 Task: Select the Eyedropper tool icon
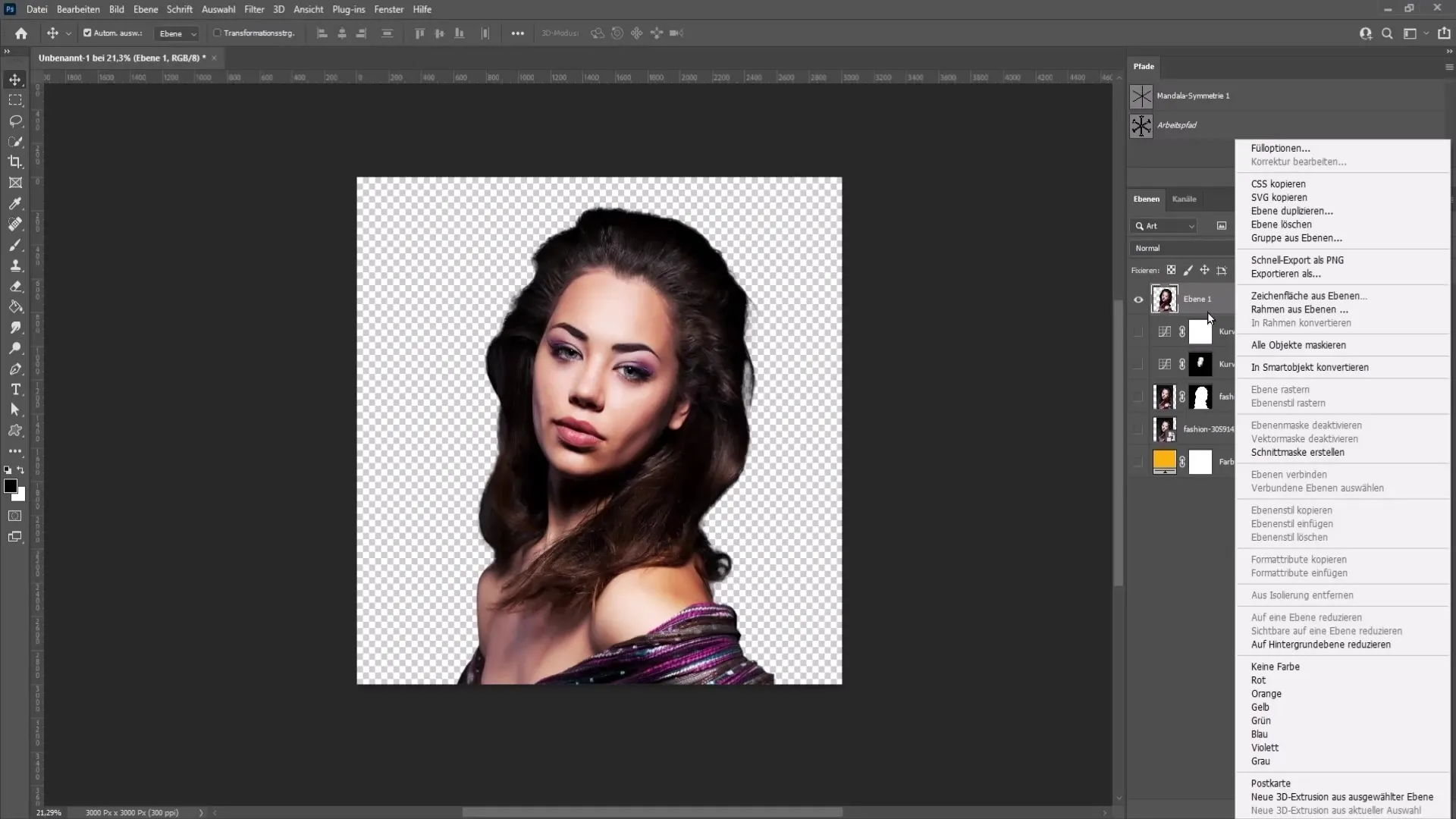(15, 205)
